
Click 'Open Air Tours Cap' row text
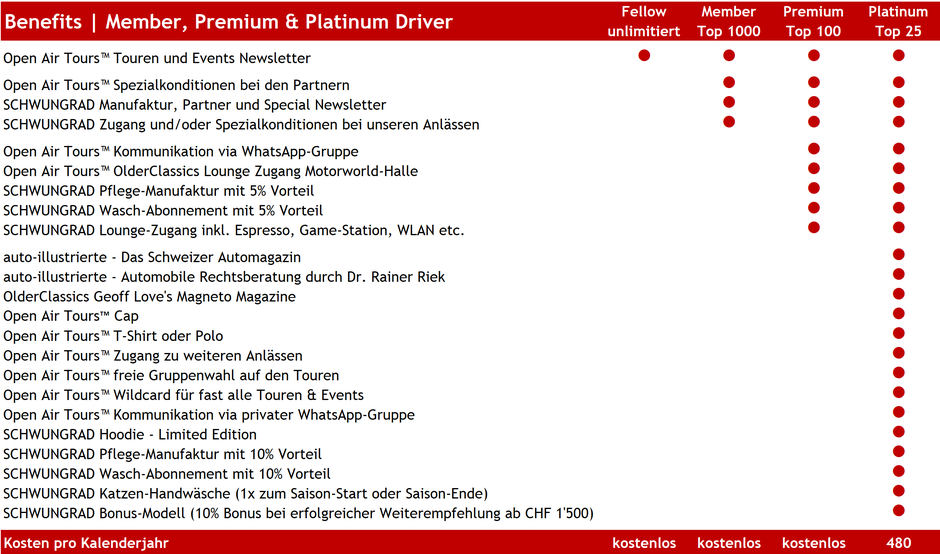coord(71,317)
